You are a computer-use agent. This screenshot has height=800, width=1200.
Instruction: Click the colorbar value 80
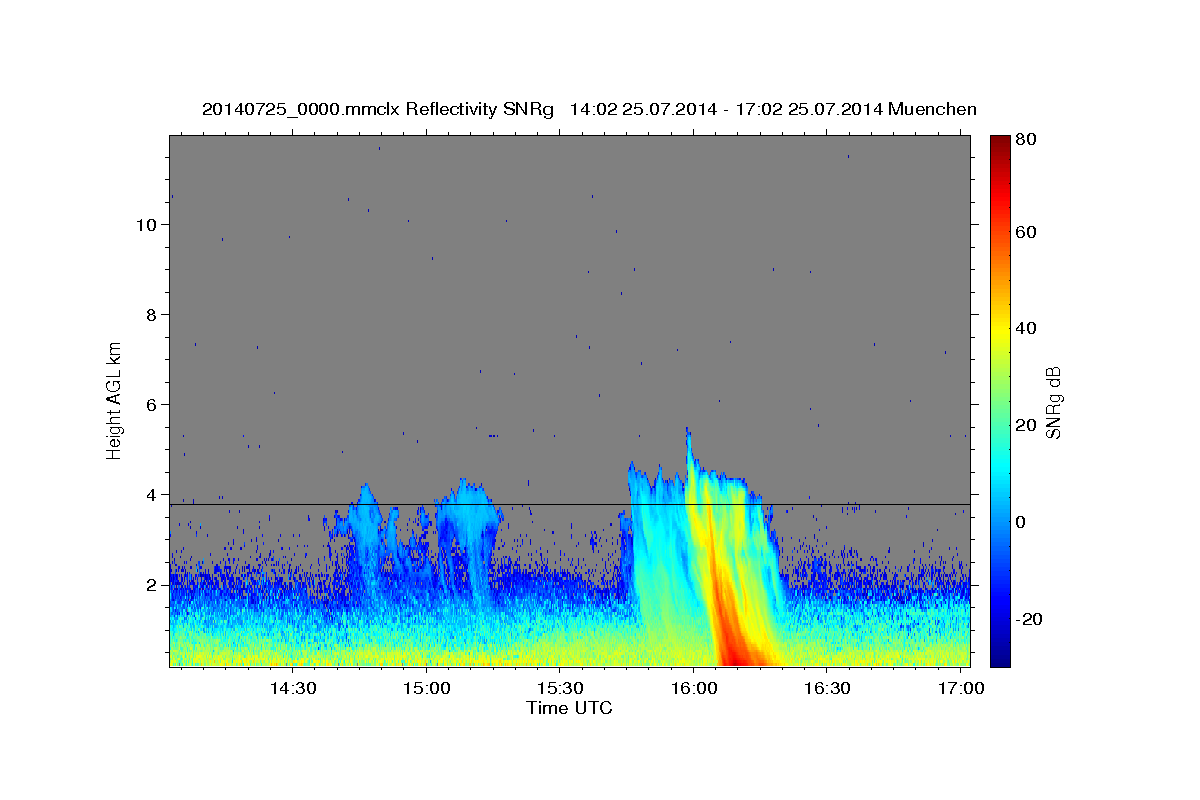pyautogui.click(x=1026, y=141)
